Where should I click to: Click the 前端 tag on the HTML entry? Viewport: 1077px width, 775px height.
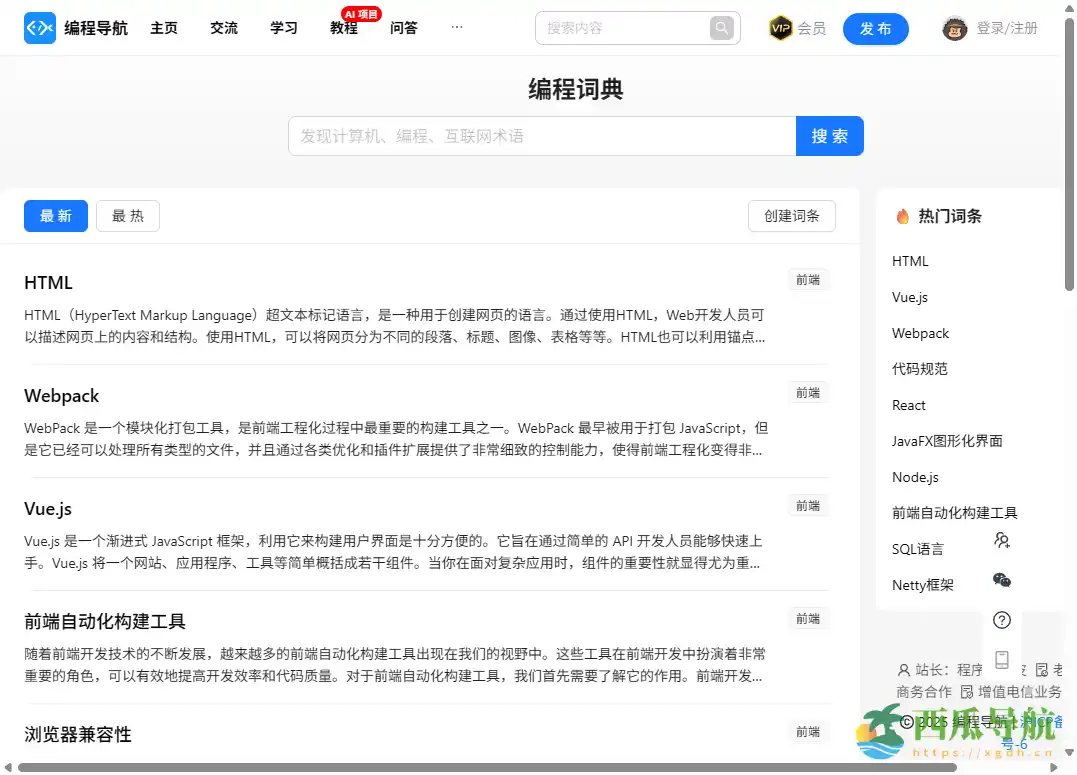[x=808, y=280]
